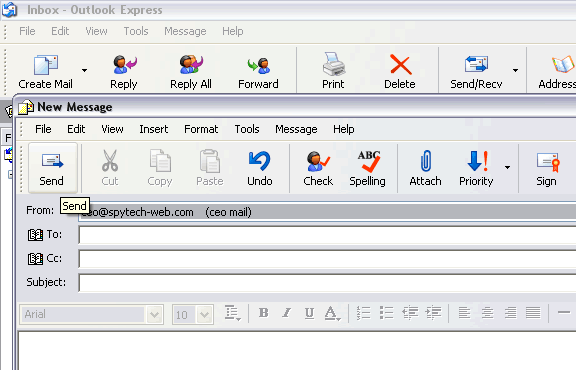The width and height of the screenshot is (576, 370).
Task: Attach a file with the paperclip icon
Action: (426, 161)
